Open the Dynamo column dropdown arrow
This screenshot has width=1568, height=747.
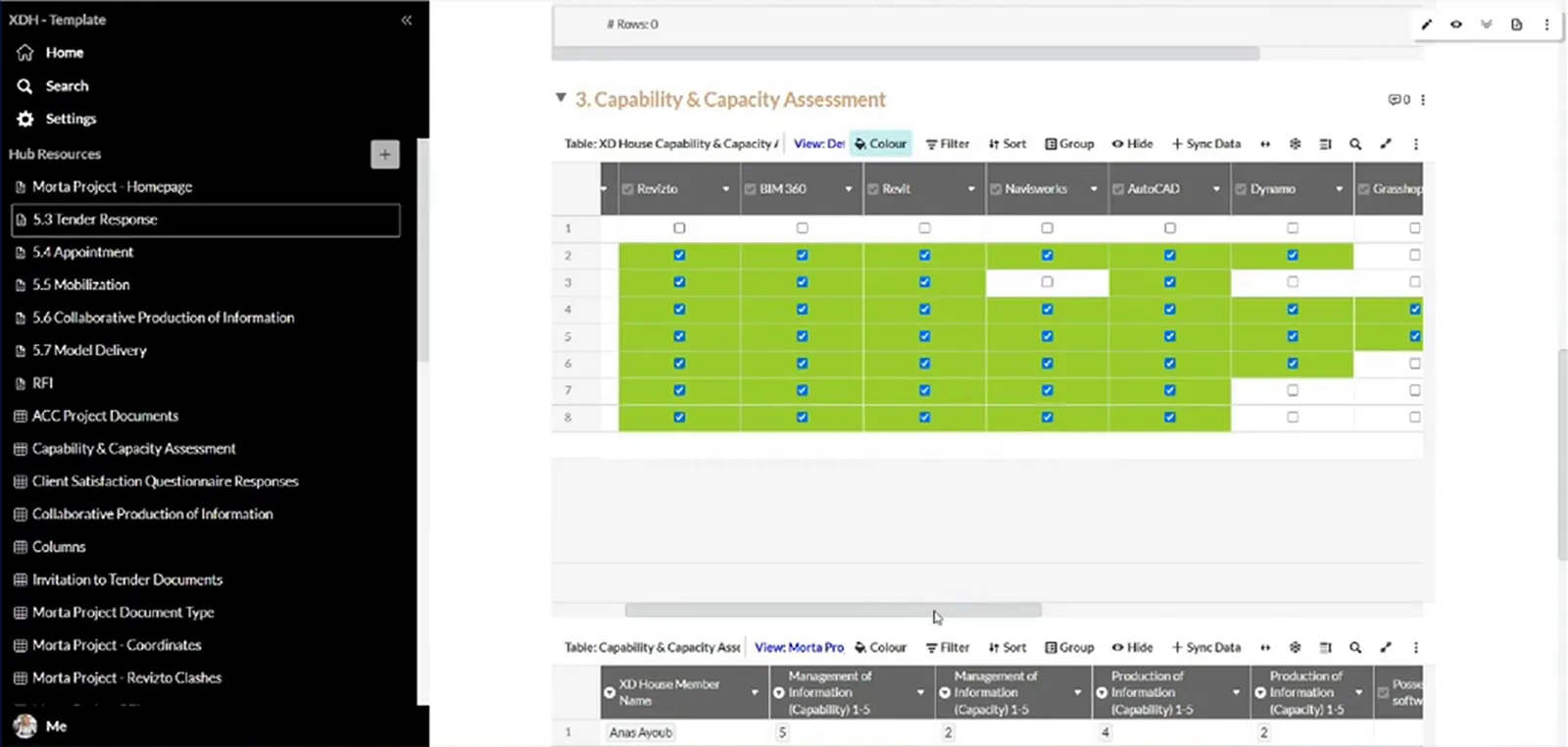point(1339,189)
